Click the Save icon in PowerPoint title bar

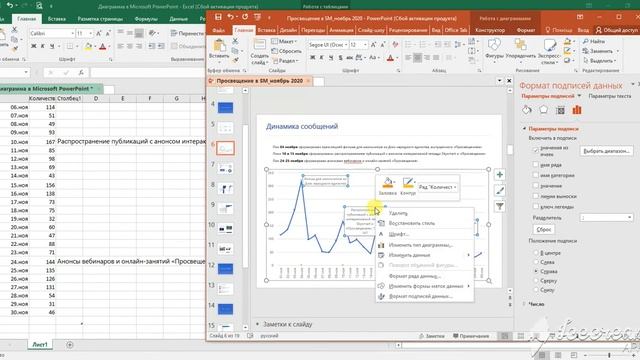coord(218,17)
